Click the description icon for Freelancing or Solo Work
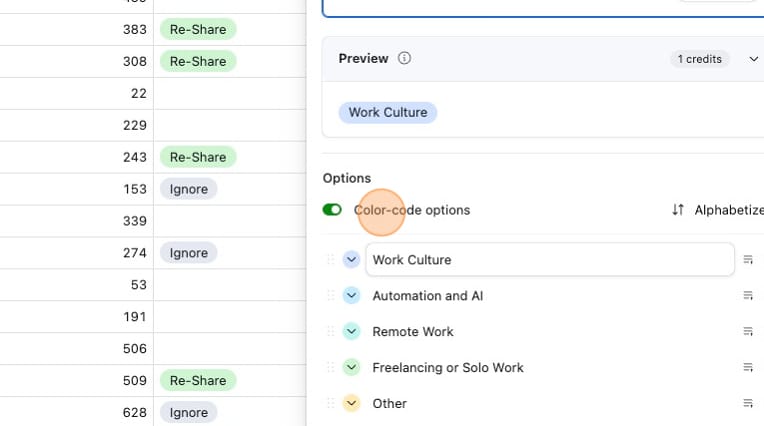 tap(748, 368)
